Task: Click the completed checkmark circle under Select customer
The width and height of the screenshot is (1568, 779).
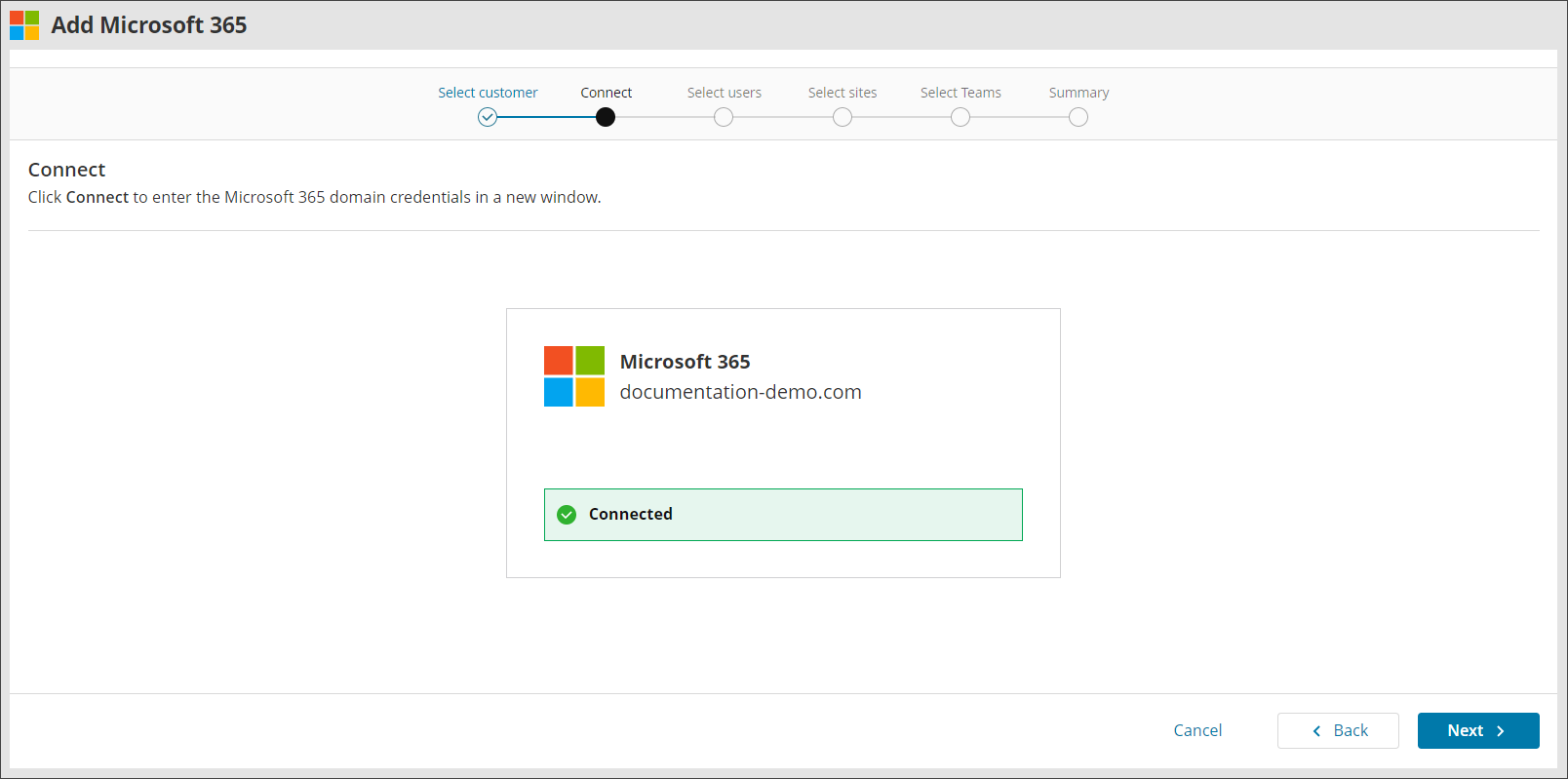Action: (488, 117)
